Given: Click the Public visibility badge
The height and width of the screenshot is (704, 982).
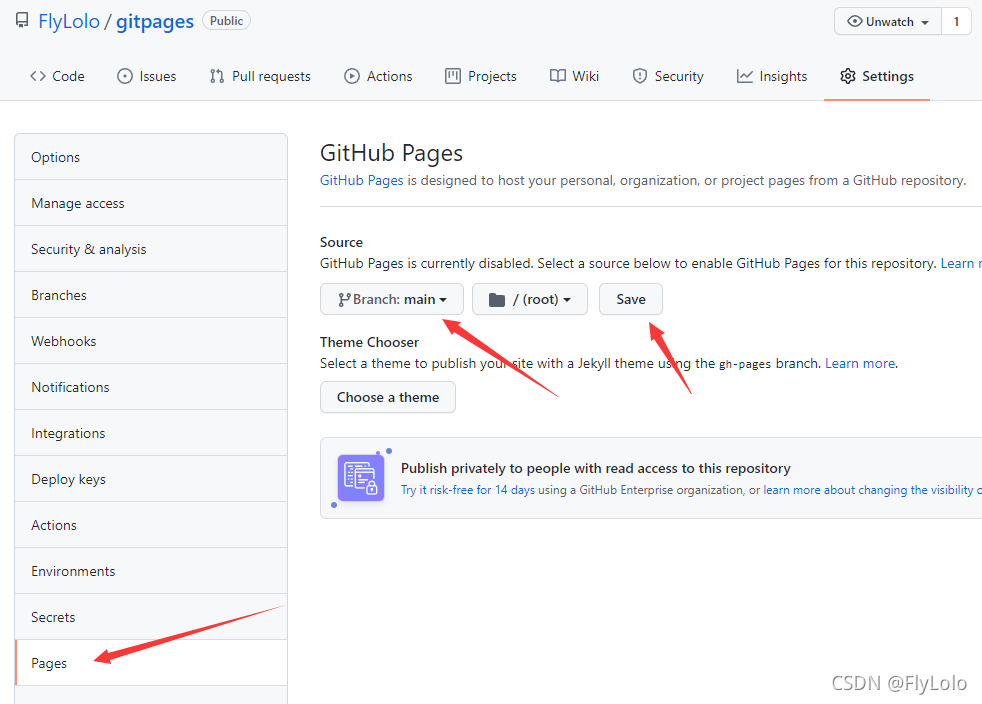Looking at the screenshot, I should [226, 21].
